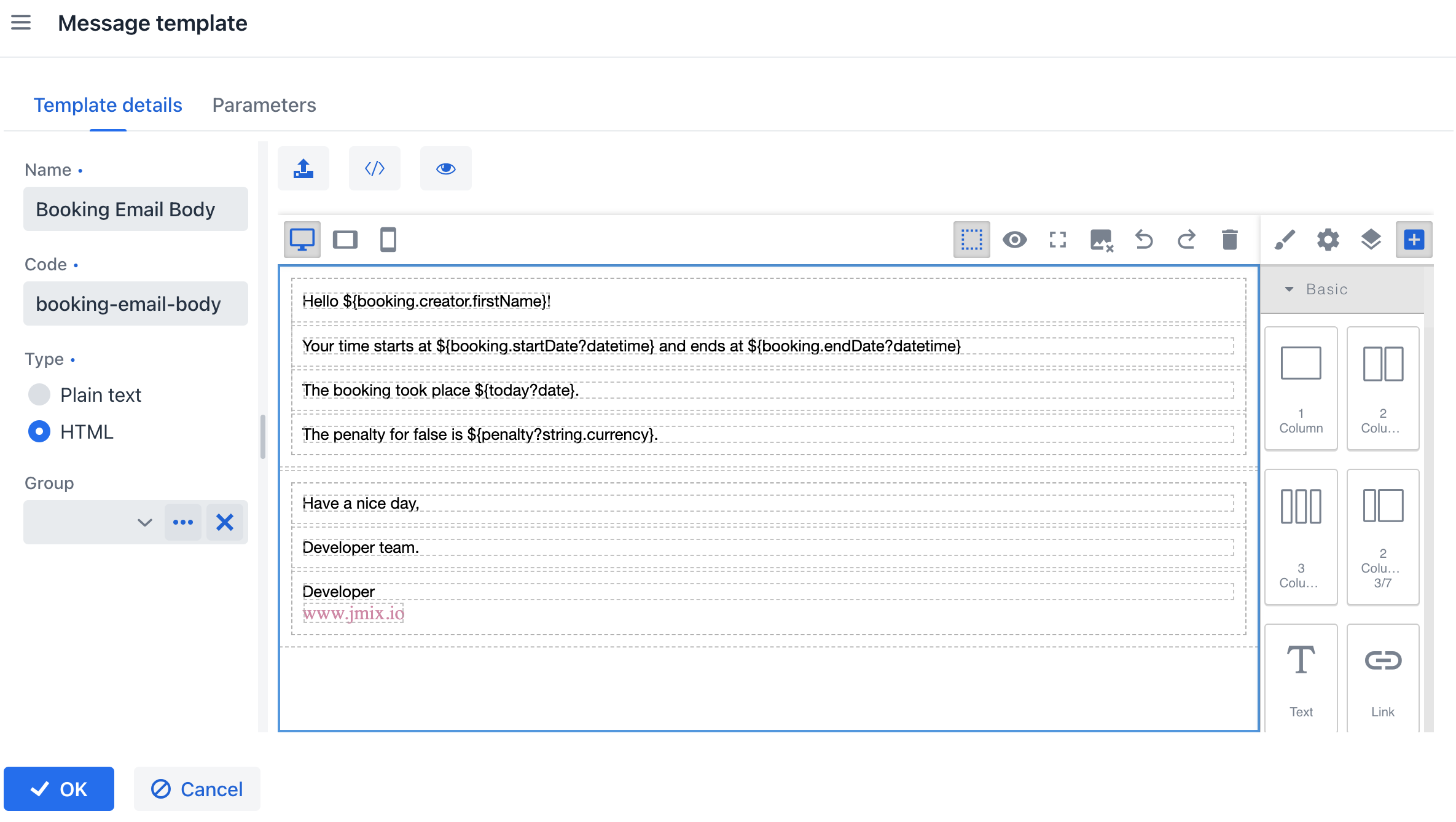Toggle the selection marquee icon
1456x822 pixels.
(x=971, y=239)
